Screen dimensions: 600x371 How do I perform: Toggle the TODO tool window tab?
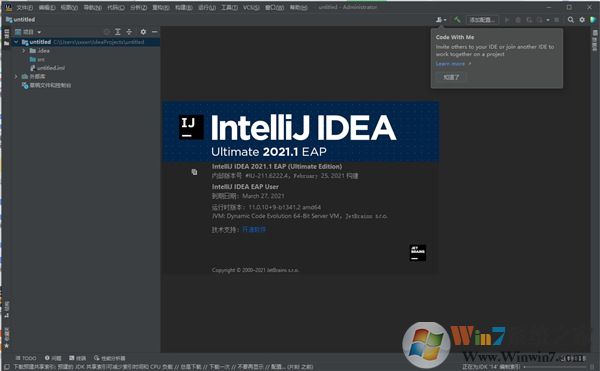pos(26,358)
